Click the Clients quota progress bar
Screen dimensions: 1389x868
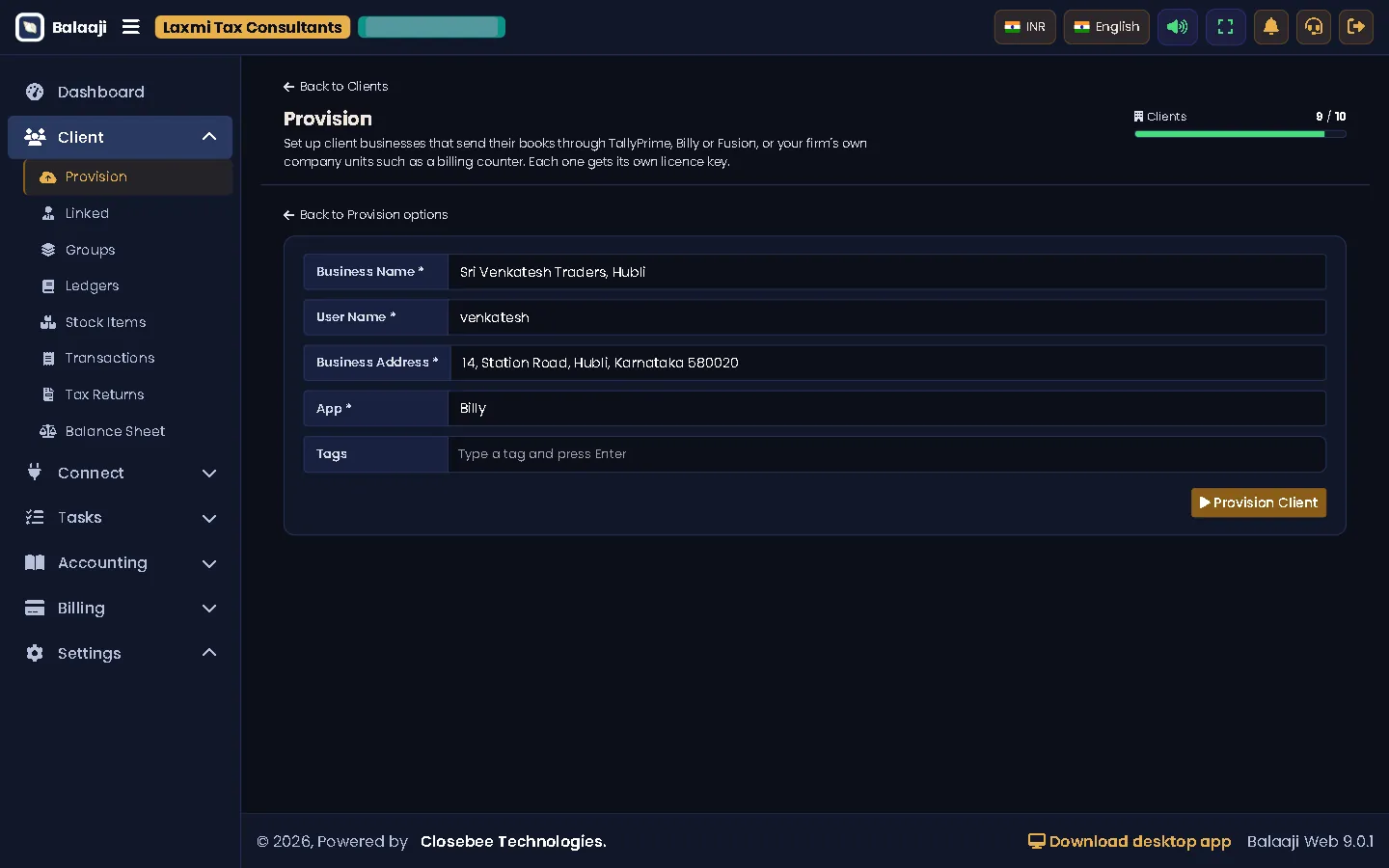pos(1239,134)
